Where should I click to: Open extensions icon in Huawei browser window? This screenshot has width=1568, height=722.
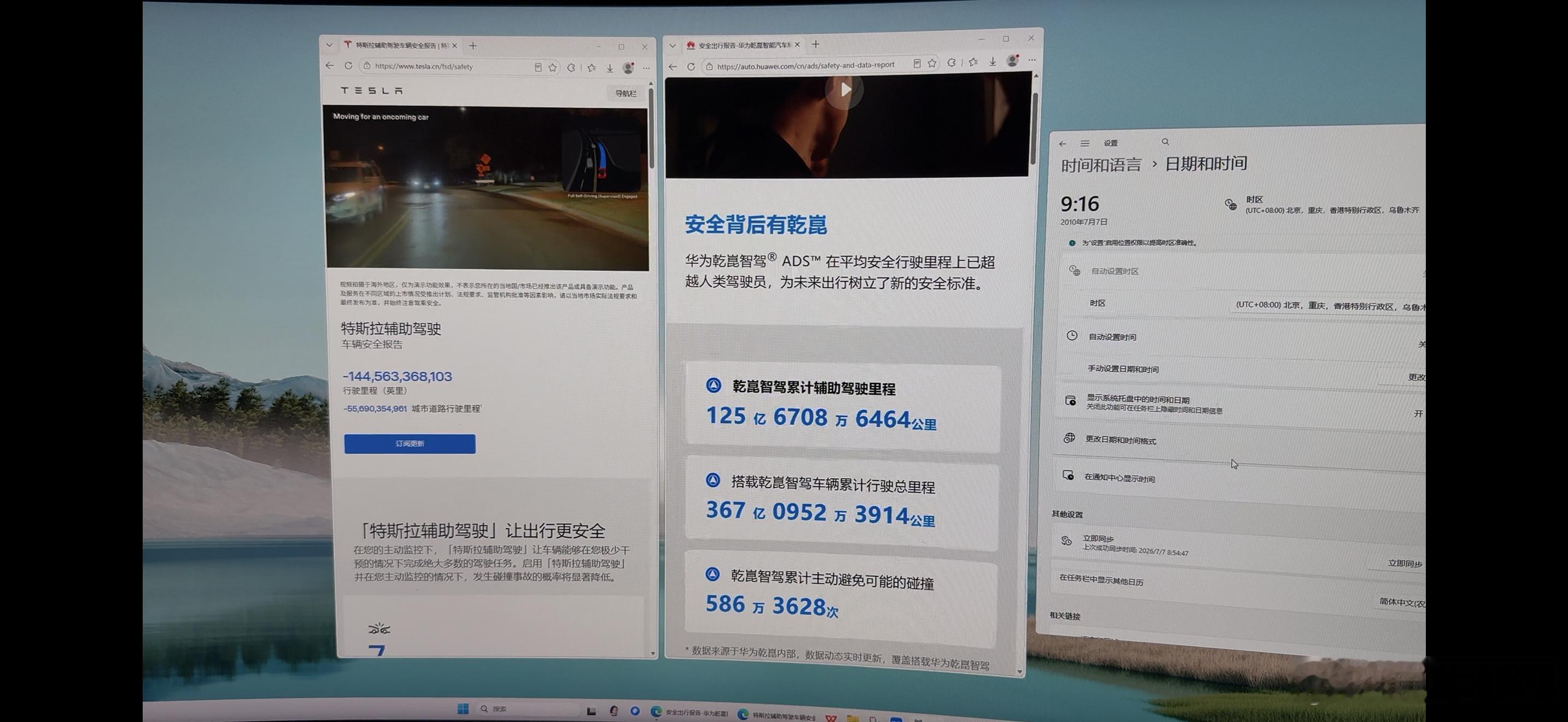951,62
